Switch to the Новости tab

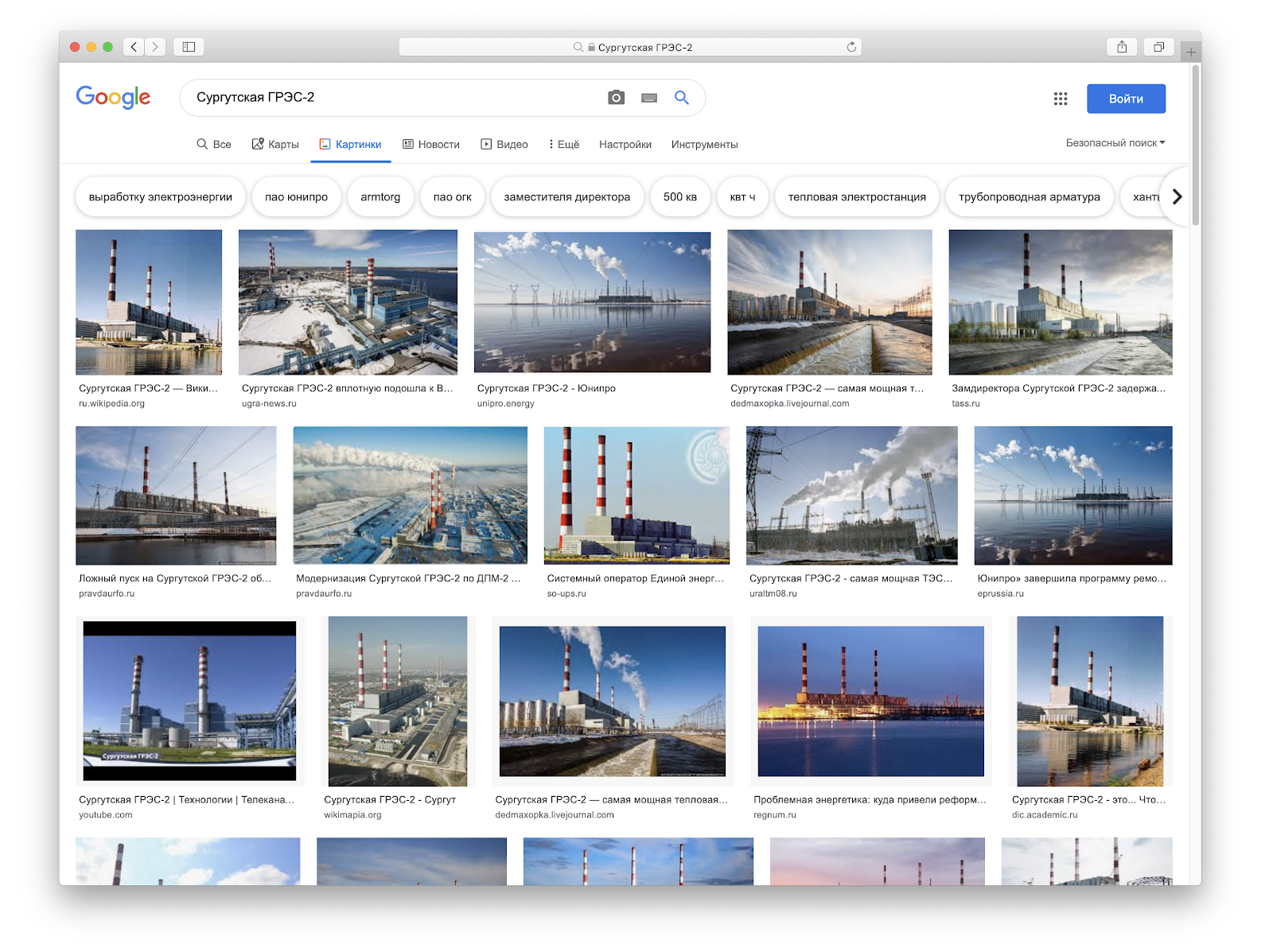pyautogui.click(x=431, y=144)
